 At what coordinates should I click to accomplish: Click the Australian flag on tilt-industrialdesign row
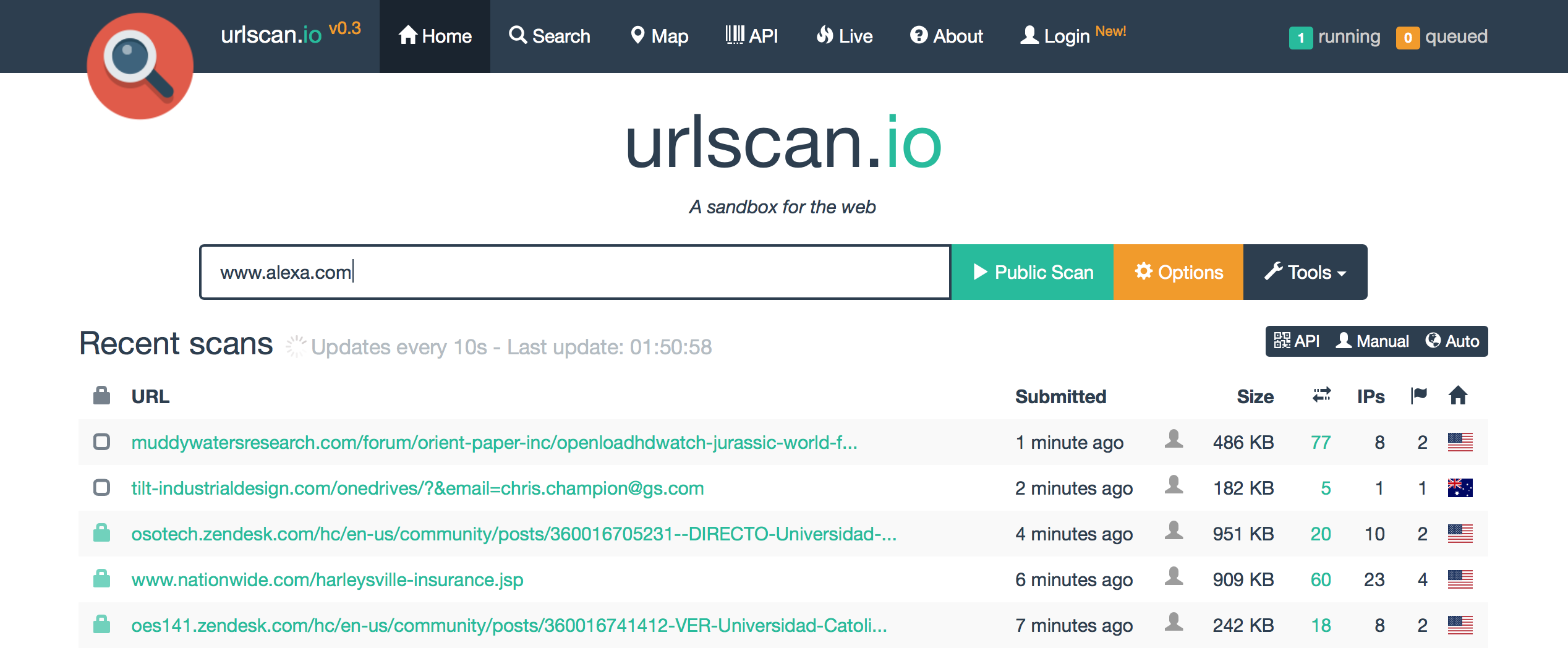1460,488
